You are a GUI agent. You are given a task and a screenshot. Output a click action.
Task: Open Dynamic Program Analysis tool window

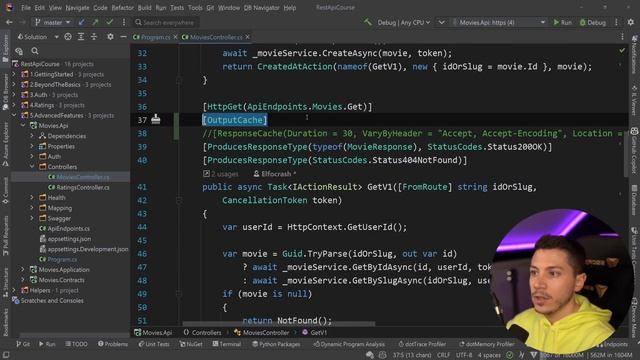click(349, 344)
